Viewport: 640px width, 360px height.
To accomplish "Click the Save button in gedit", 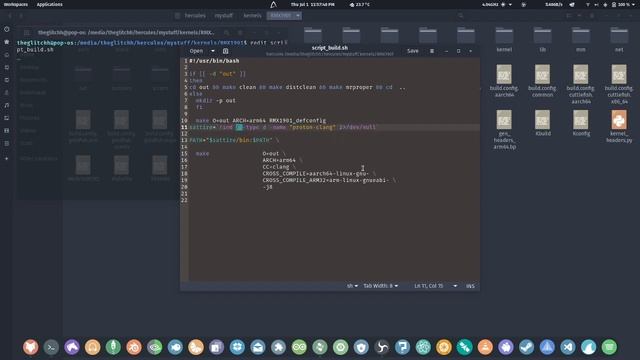I will (x=413, y=51).
